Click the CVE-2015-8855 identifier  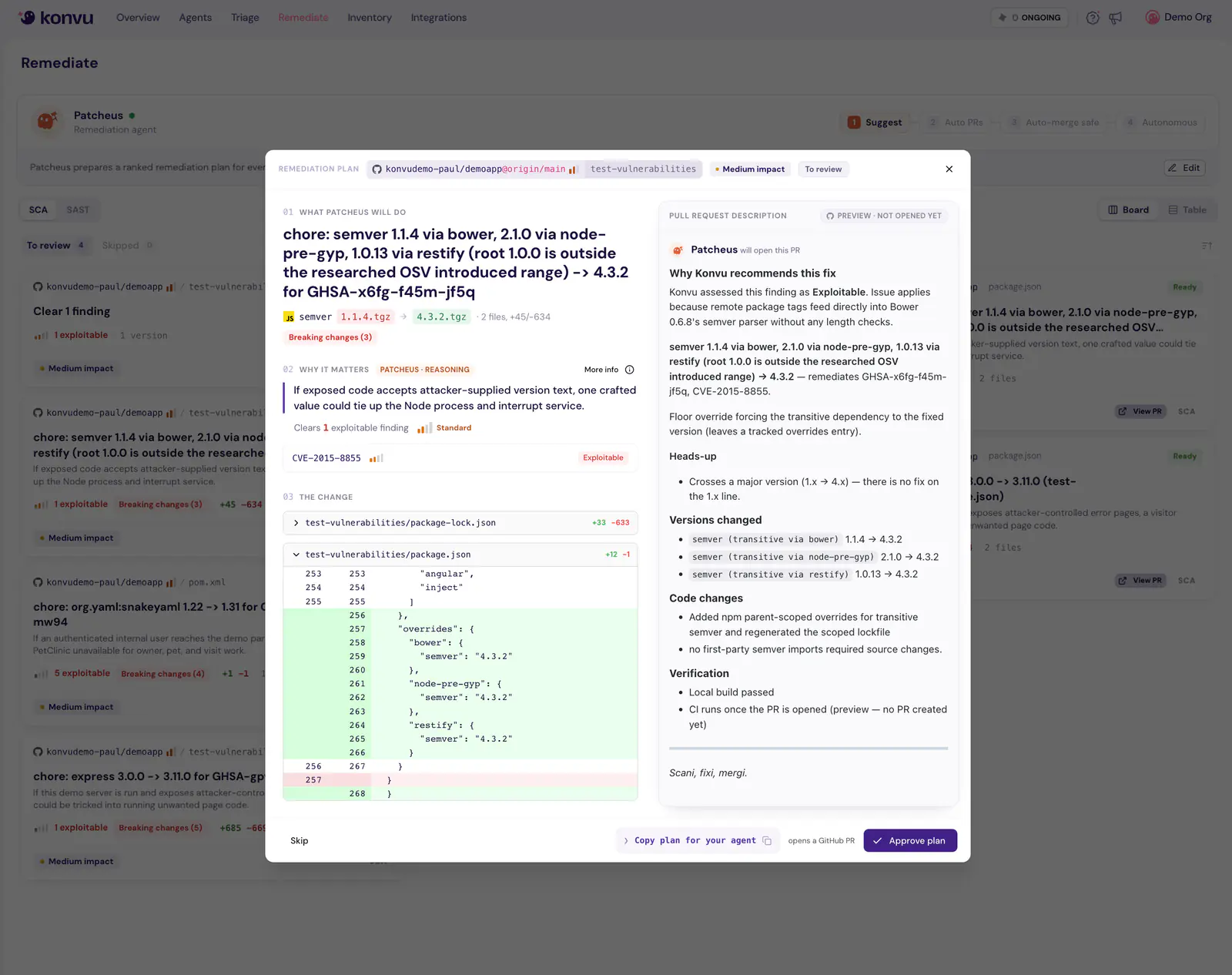(x=326, y=458)
